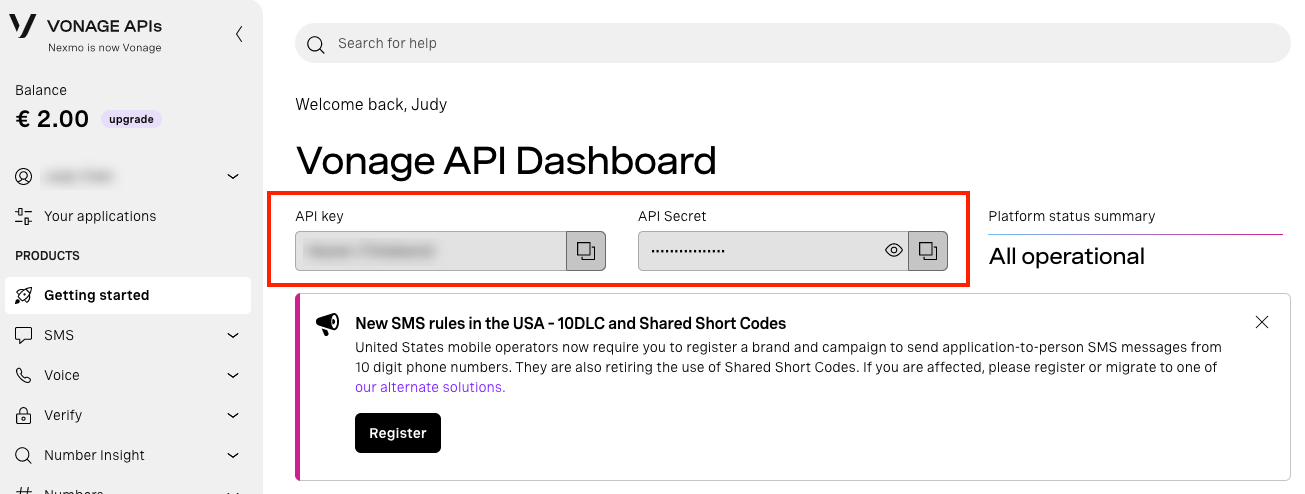
Task: Open the Number Insight menu item
Action: [94, 455]
